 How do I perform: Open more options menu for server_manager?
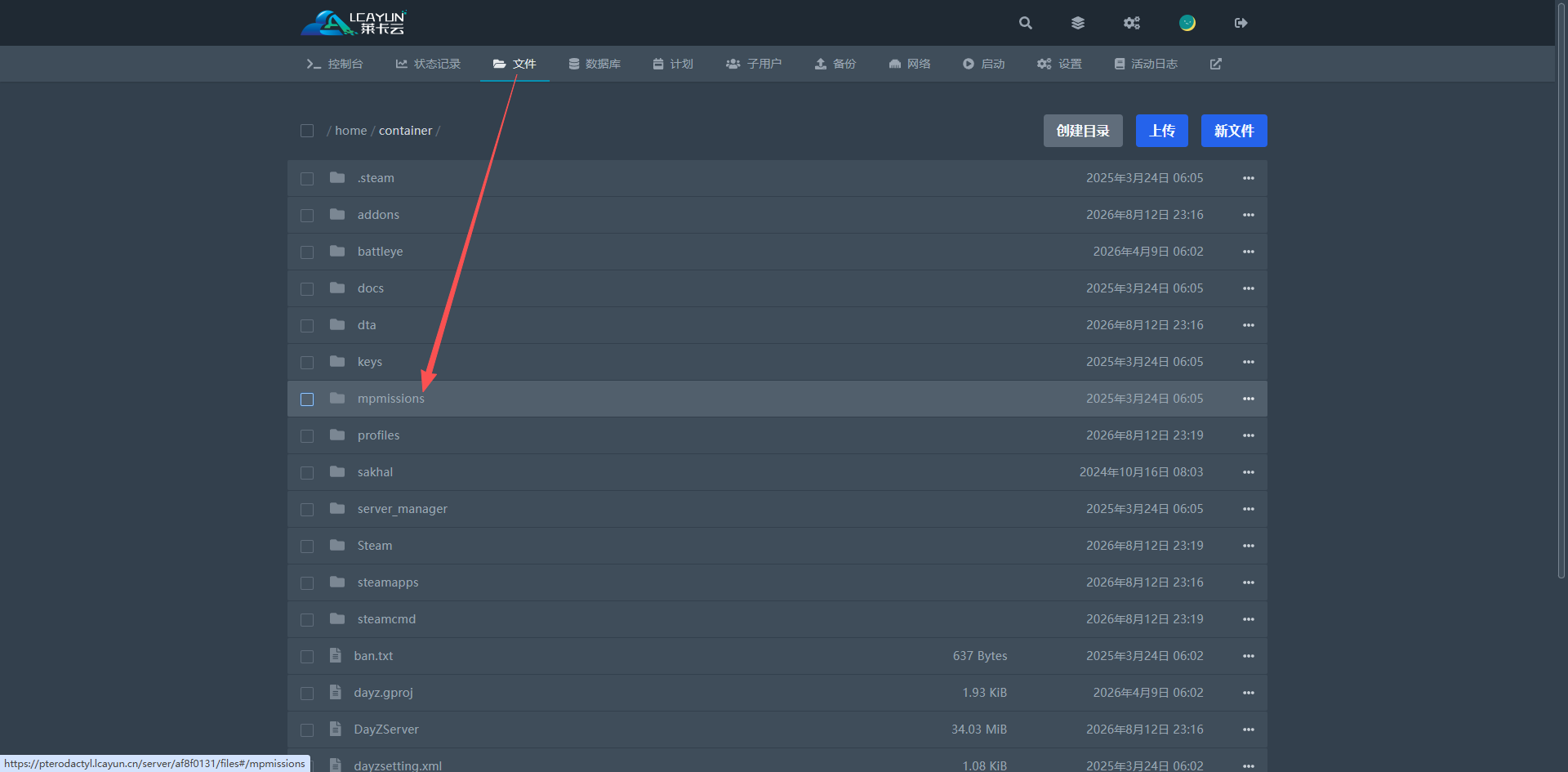coord(1248,509)
